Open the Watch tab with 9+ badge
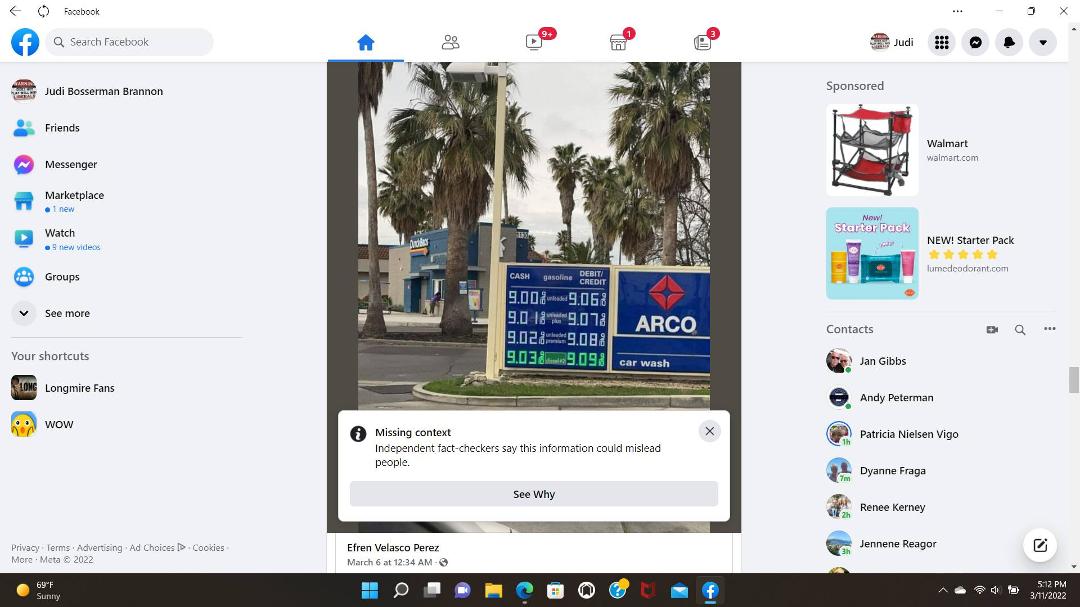The image size is (1080, 607). coord(534,43)
